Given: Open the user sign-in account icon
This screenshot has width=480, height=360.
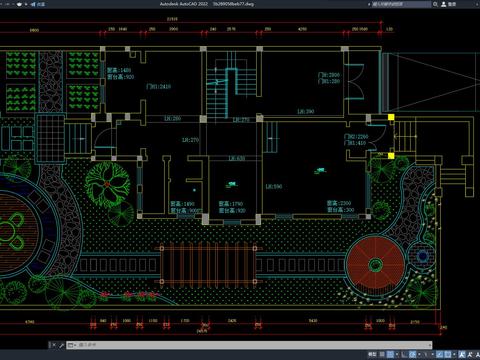Looking at the screenshot, I should [444, 4].
